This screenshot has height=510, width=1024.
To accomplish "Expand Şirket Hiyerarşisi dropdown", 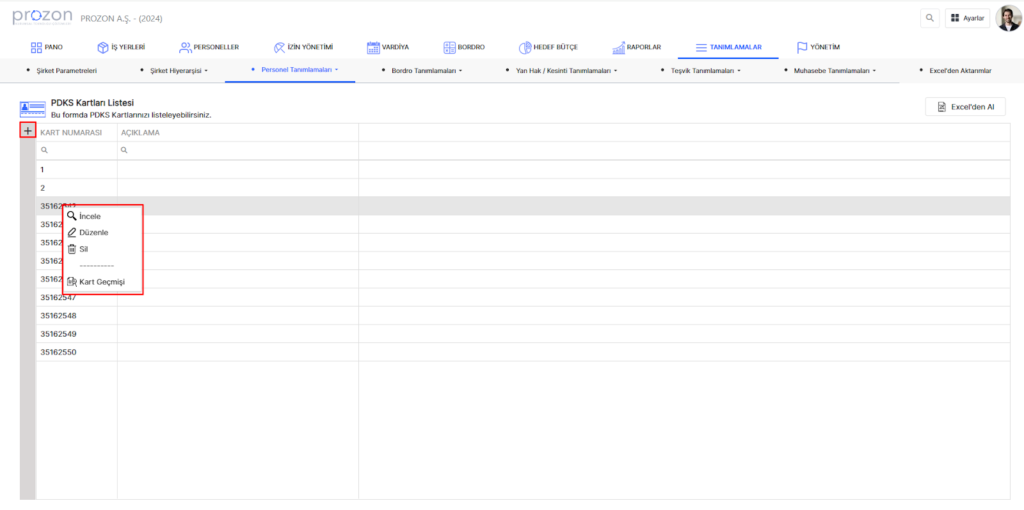I will point(177,71).
